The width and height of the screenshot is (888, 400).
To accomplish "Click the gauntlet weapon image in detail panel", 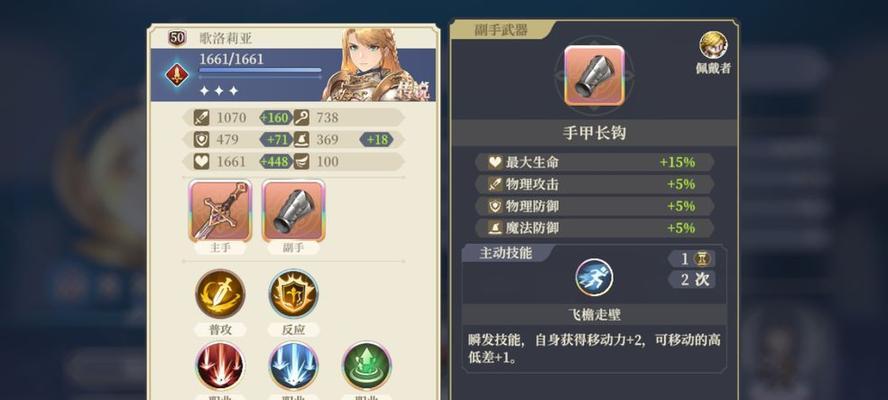I will (594, 75).
